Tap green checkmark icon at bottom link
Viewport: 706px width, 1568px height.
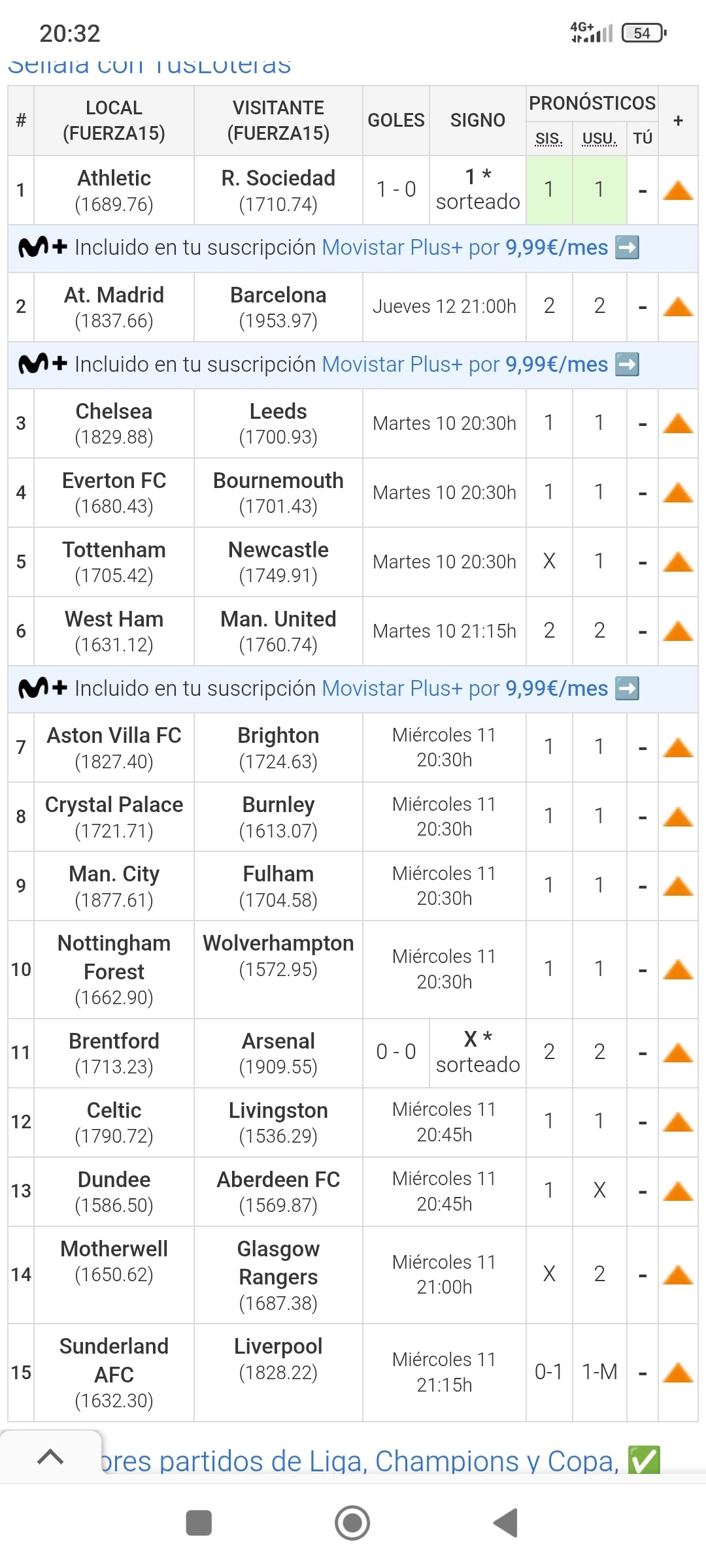[644, 1460]
